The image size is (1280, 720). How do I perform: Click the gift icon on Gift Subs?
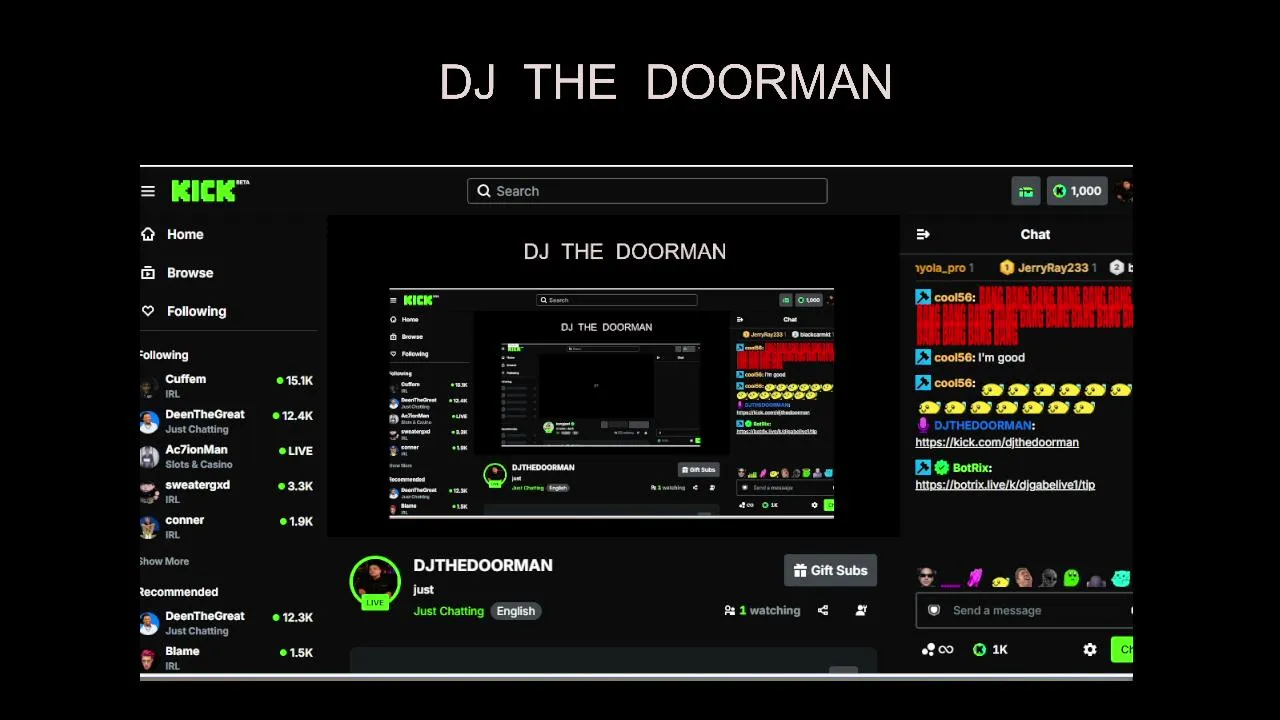pyautogui.click(x=800, y=570)
